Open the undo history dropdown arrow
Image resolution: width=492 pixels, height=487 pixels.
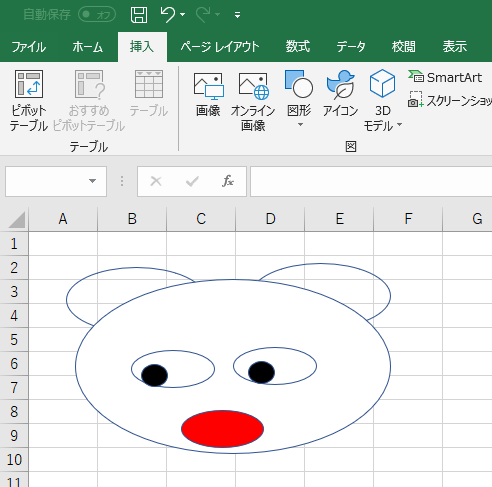coord(182,15)
